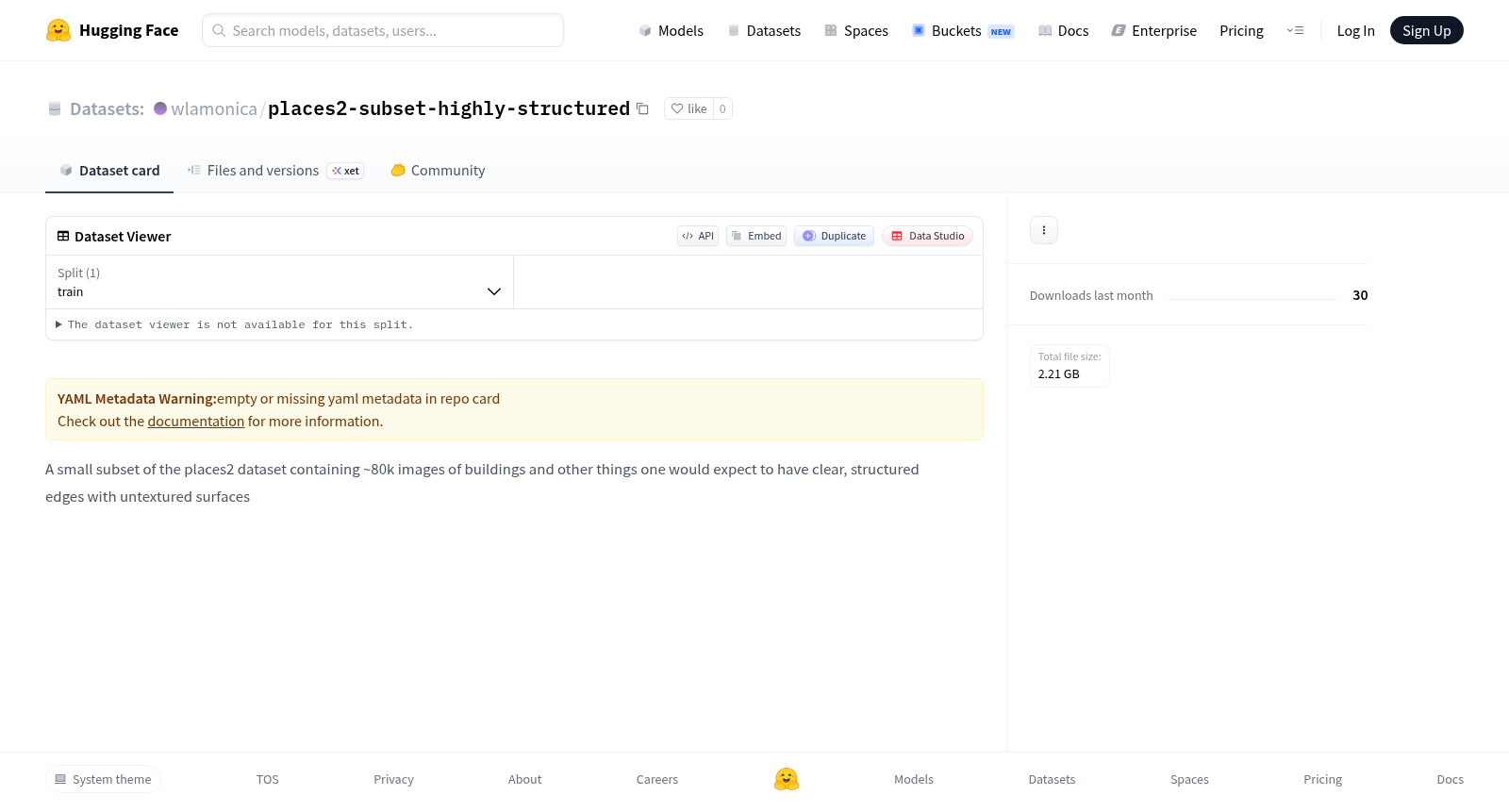Open Spaces link in footer

coord(1189,779)
